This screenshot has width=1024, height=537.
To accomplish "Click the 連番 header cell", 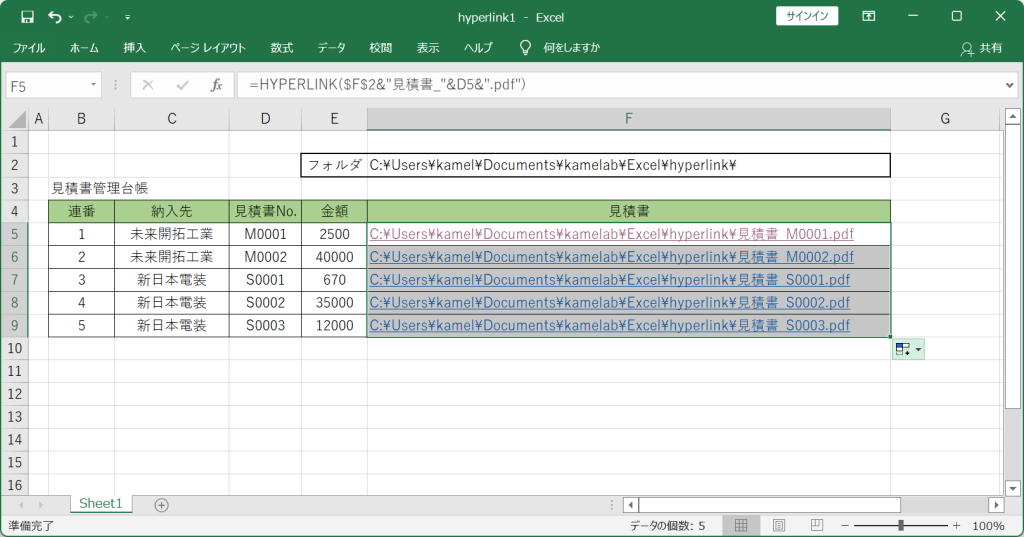I will click(x=82, y=211).
